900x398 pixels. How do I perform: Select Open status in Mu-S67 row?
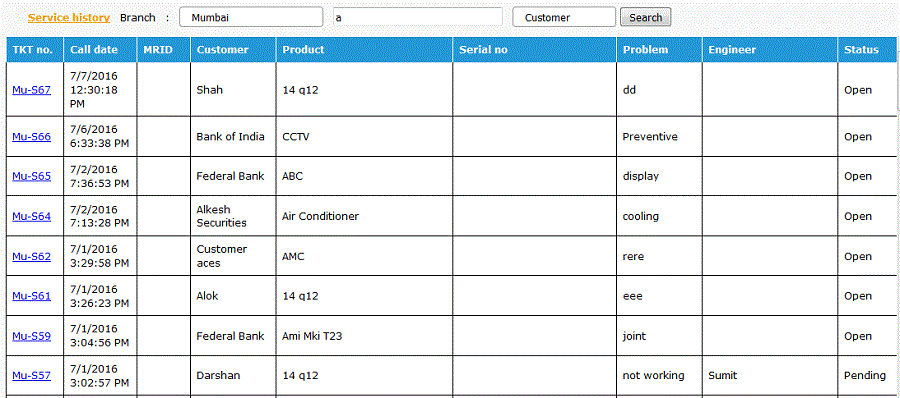click(x=867, y=90)
